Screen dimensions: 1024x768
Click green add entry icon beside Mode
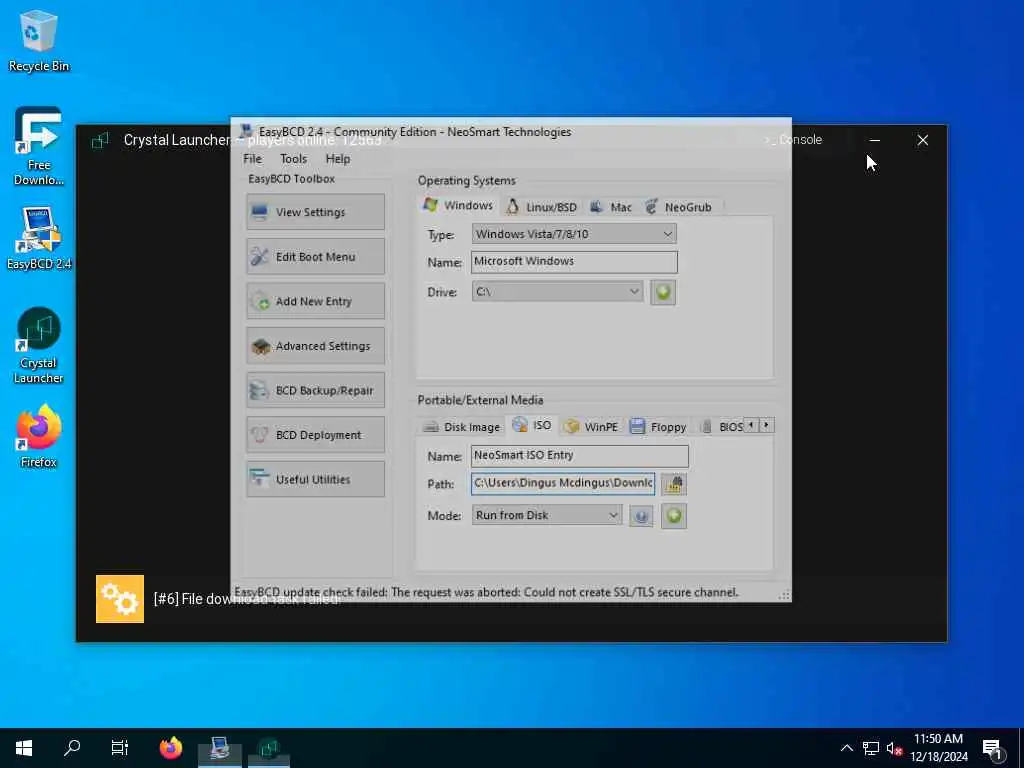click(674, 516)
